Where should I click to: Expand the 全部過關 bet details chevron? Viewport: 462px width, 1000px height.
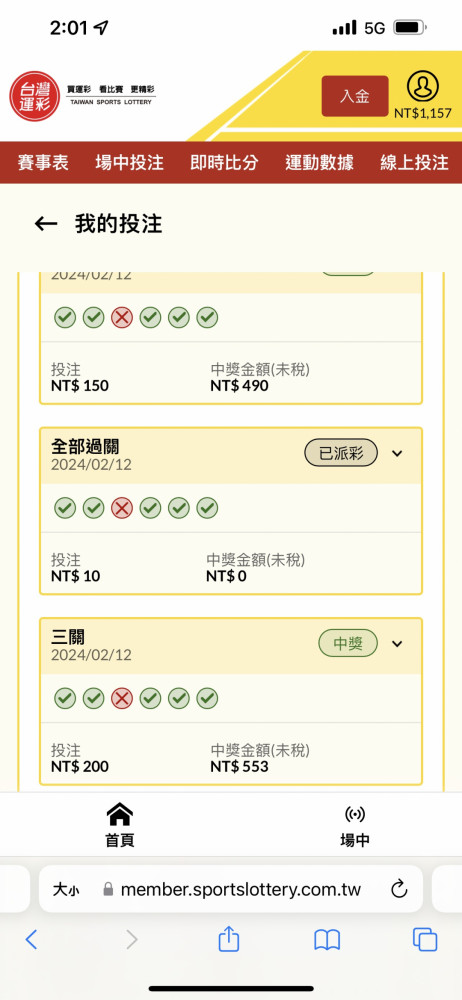point(398,453)
